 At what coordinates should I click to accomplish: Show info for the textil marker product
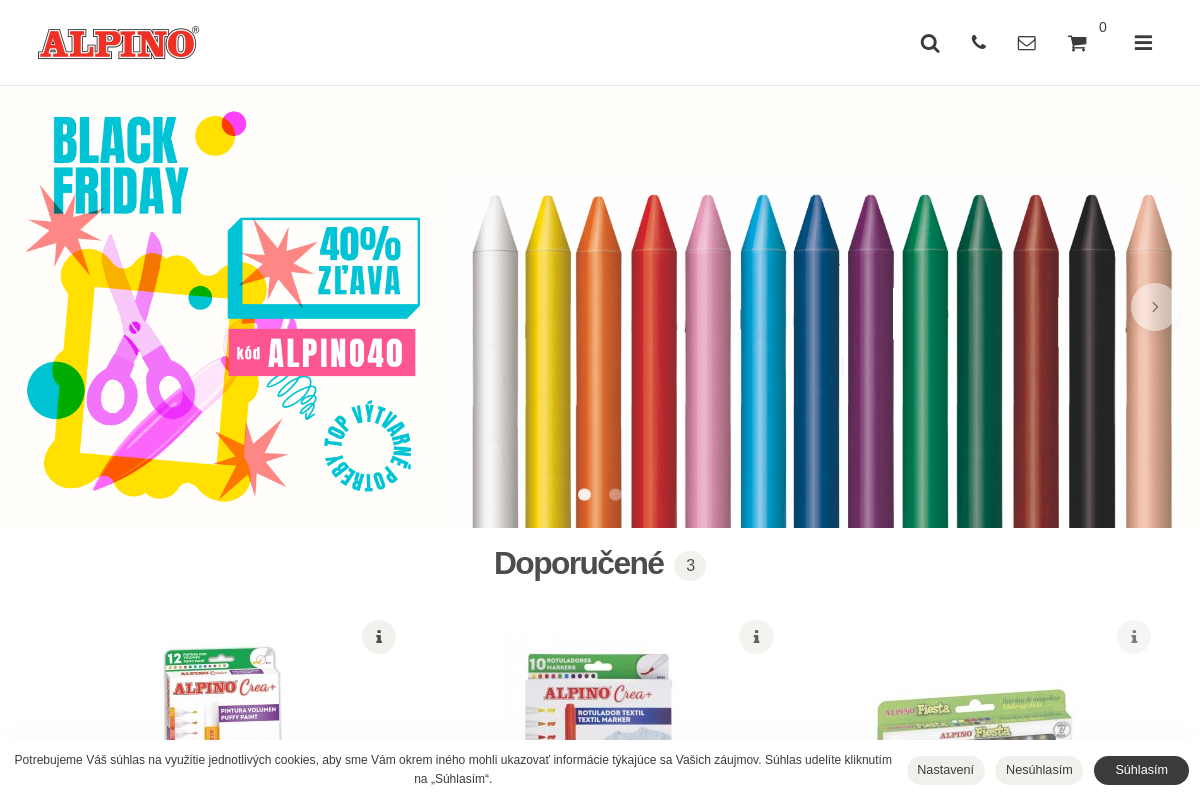756,637
